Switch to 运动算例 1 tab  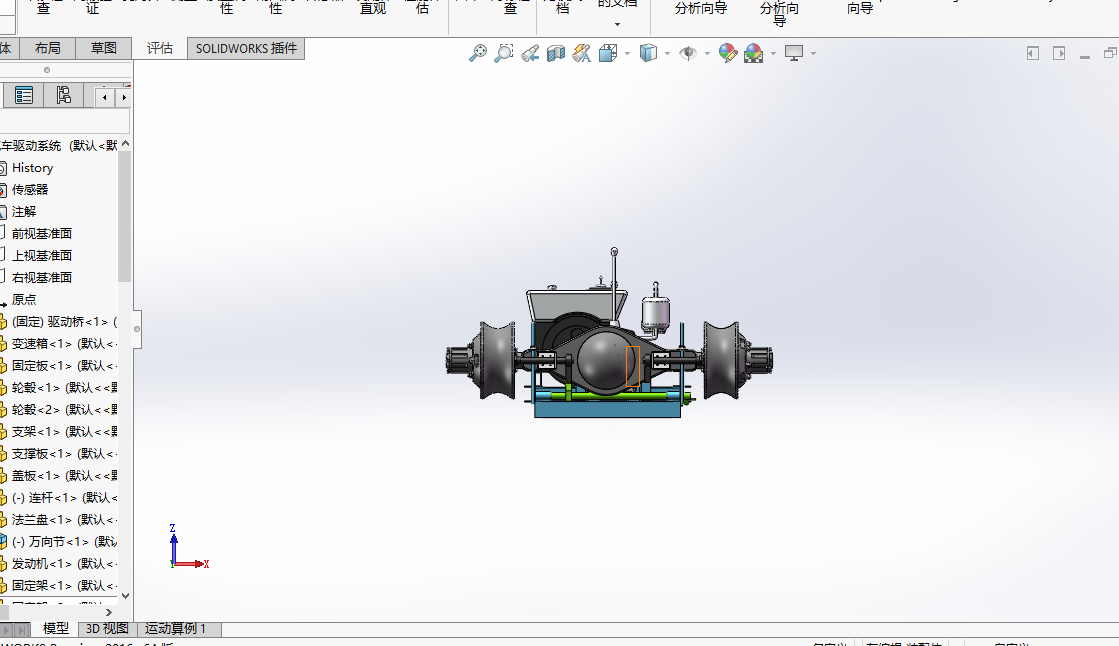coord(176,628)
